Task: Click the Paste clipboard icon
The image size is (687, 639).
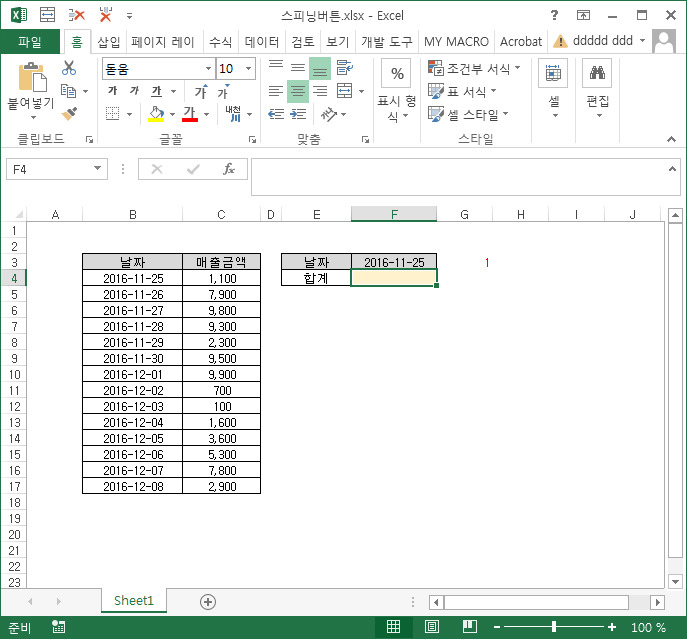Action: (x=32, y=78)
